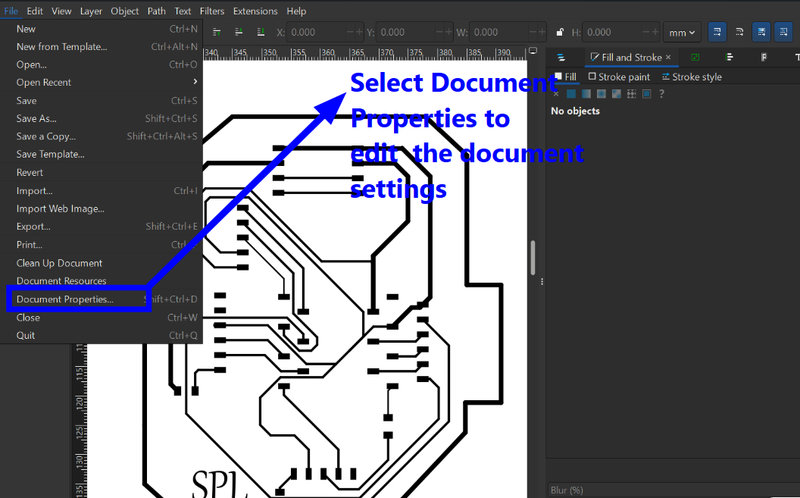Open the View menu
The image size is (800, 498).
coord(61,11)
